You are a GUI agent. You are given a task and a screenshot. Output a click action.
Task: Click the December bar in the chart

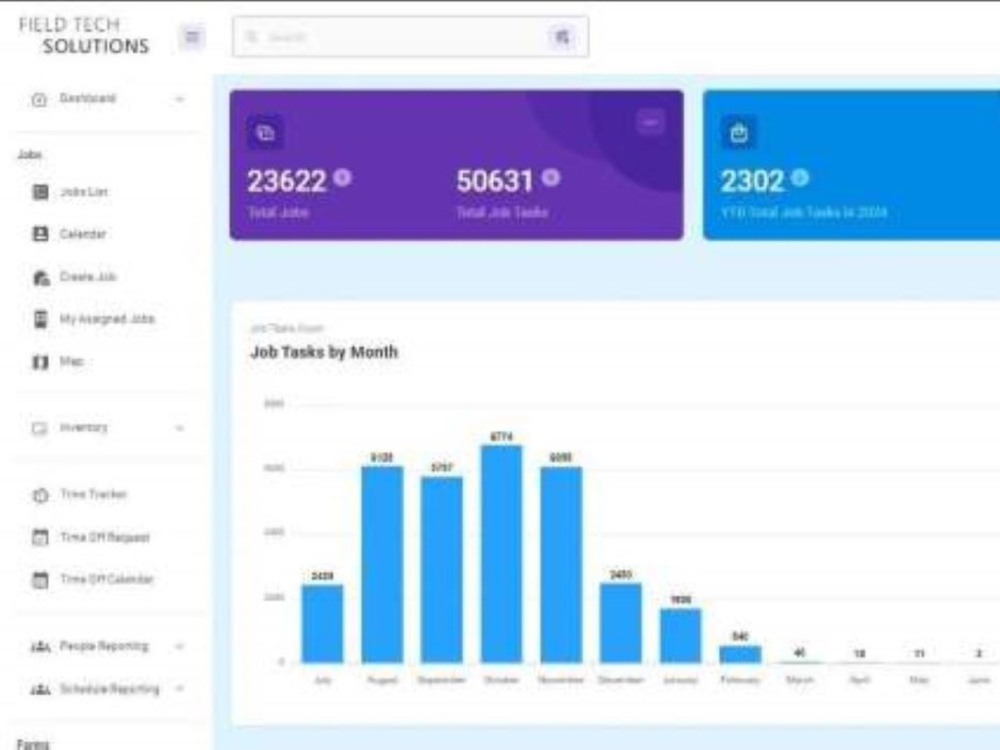click(621, 622)
